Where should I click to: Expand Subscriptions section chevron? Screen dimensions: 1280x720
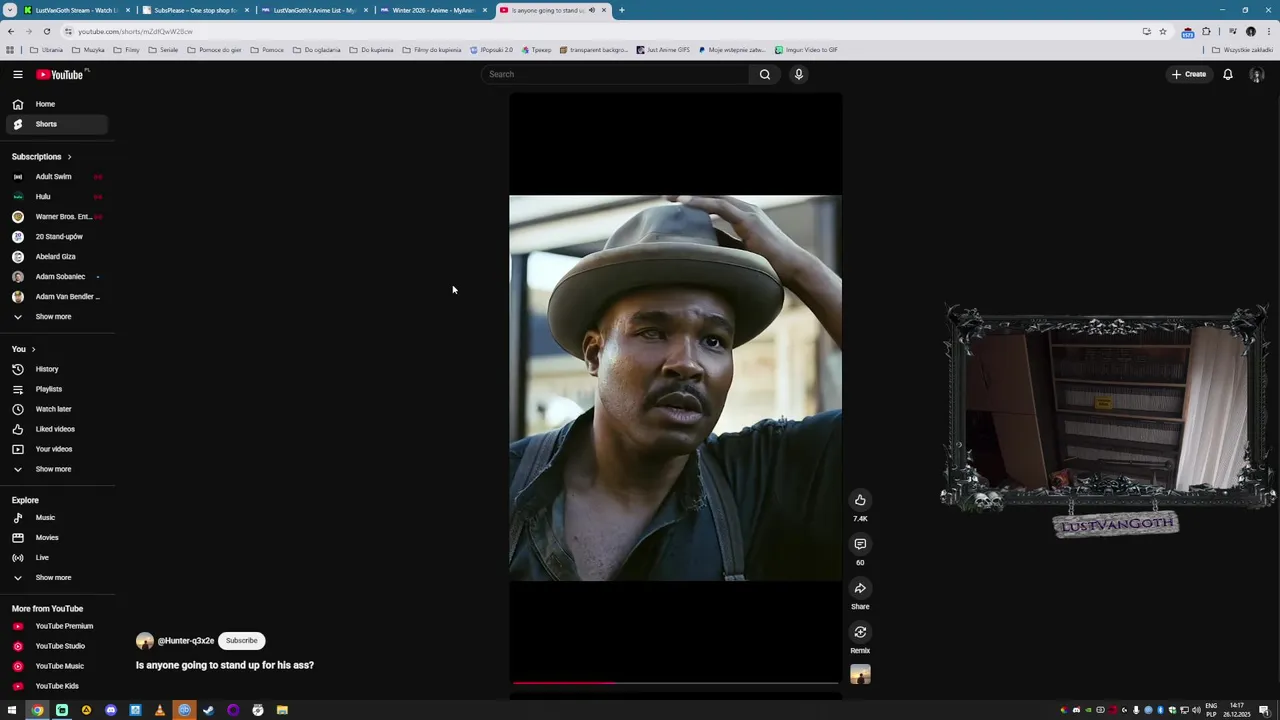click(x=69, y=157)
